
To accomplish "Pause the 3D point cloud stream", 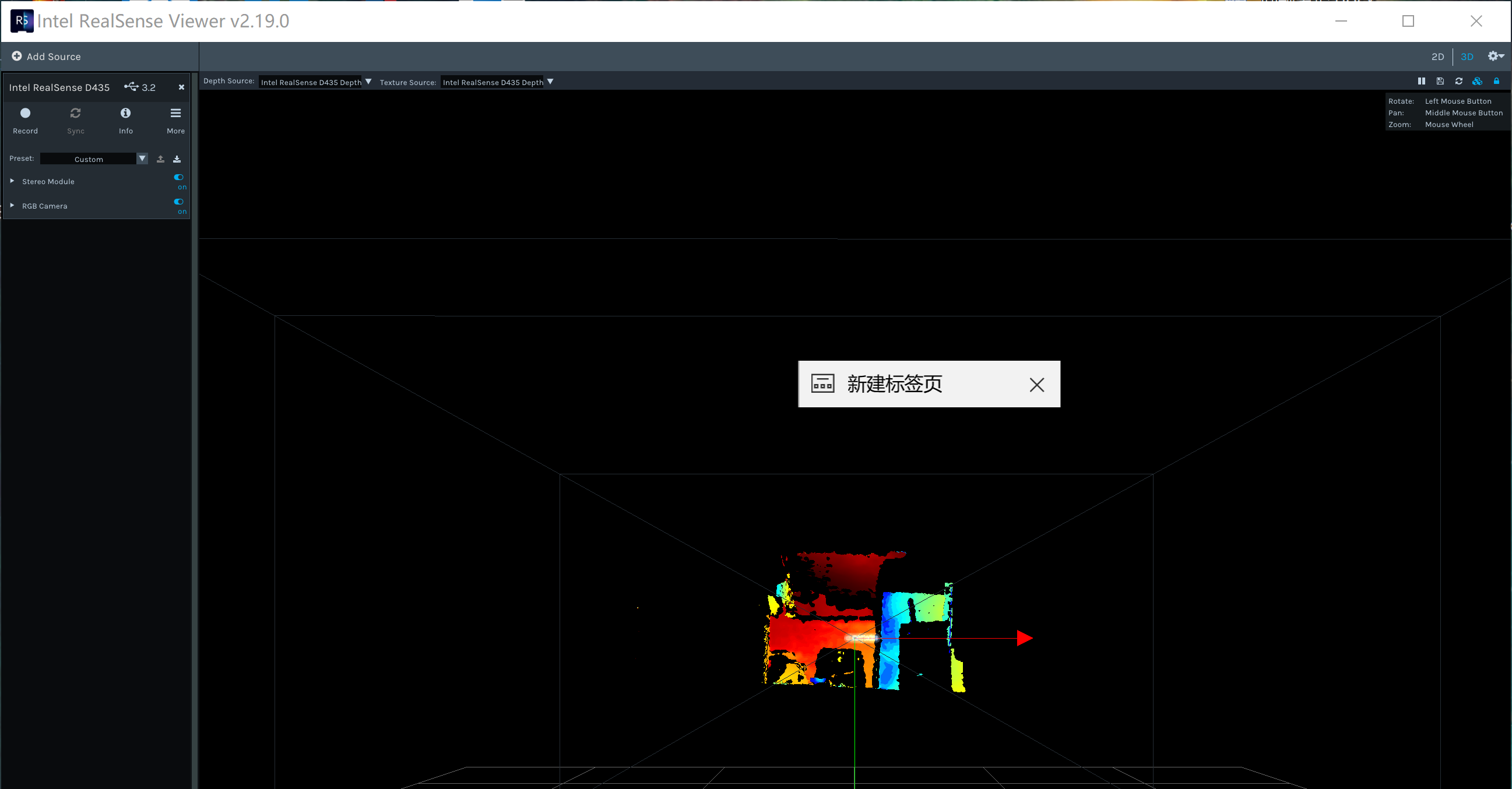I will coord(1421,81).
